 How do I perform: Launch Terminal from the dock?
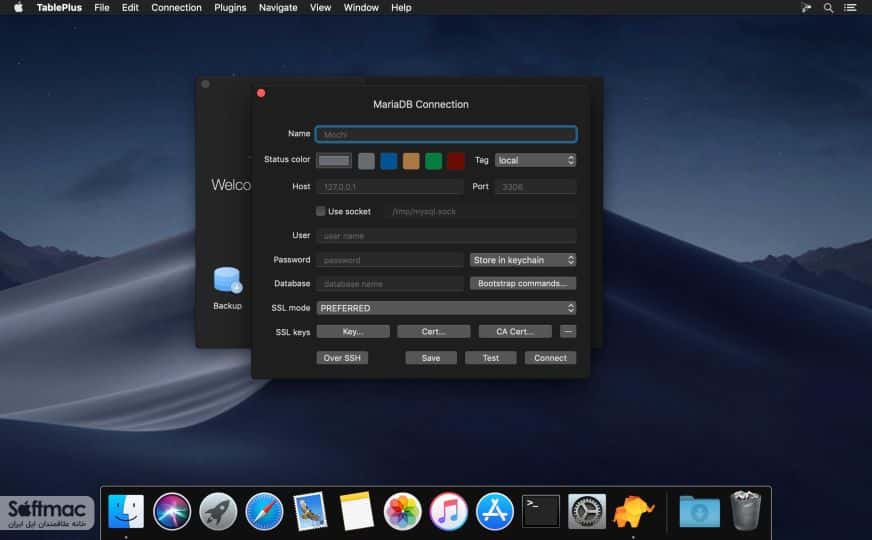click(541, 511)
